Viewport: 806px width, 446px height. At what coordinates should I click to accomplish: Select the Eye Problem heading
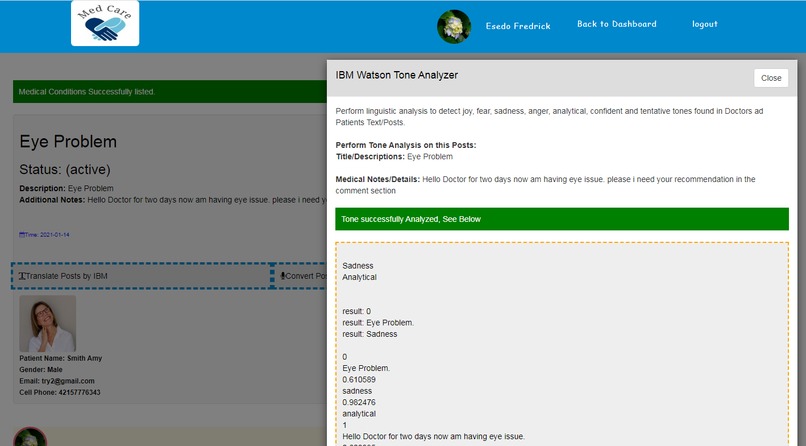[68, 141]
